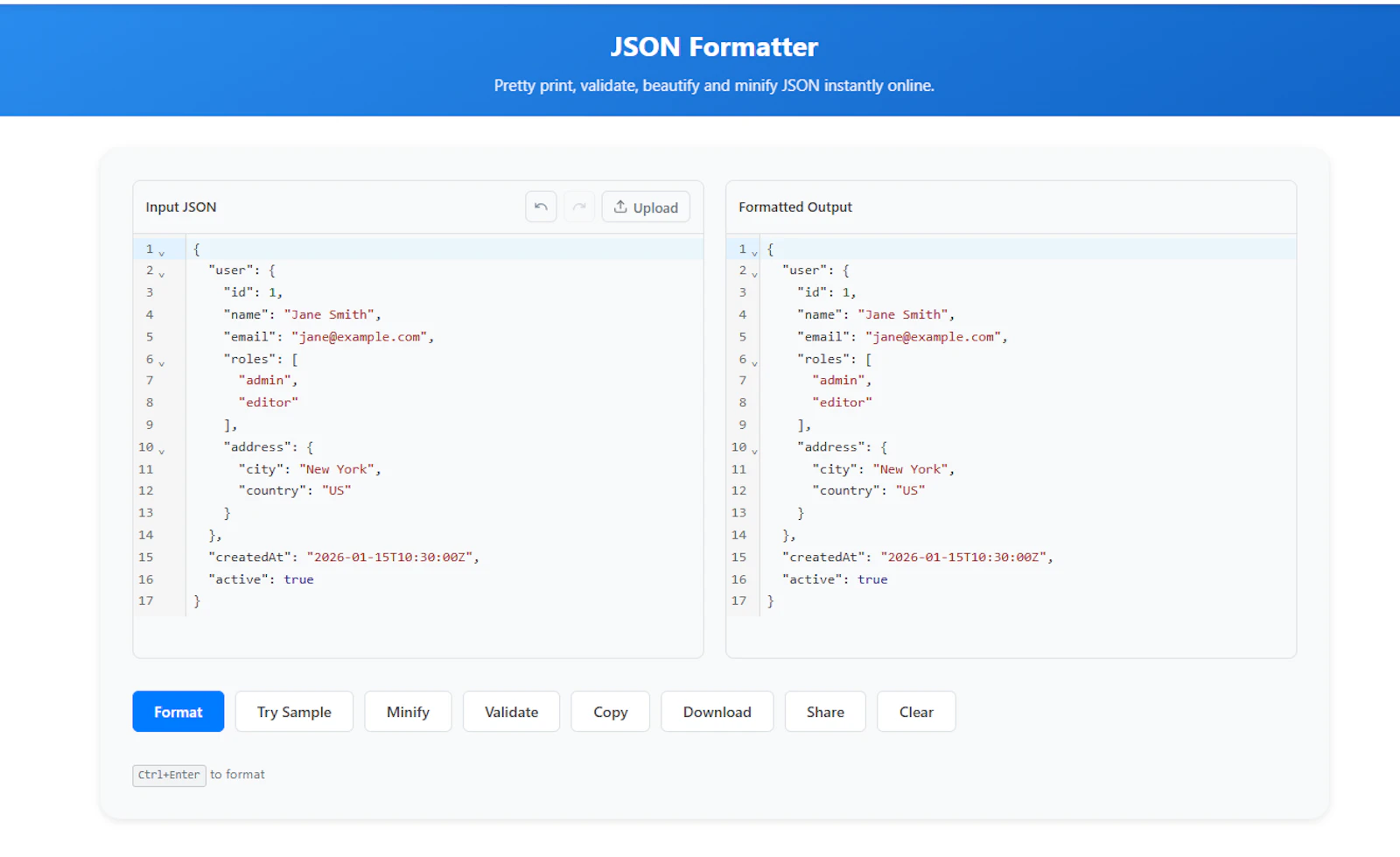
Task: Collapse "roles" fold on output line 6
Action: (755, 362)
